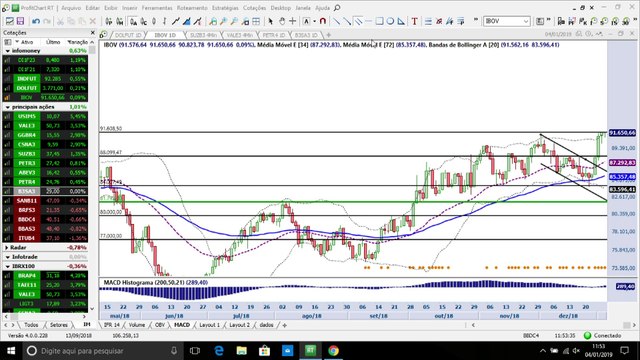Expand the Radar group
This screenshot has width=640, height=360.
pyautogui.click(x=7, y=248)
